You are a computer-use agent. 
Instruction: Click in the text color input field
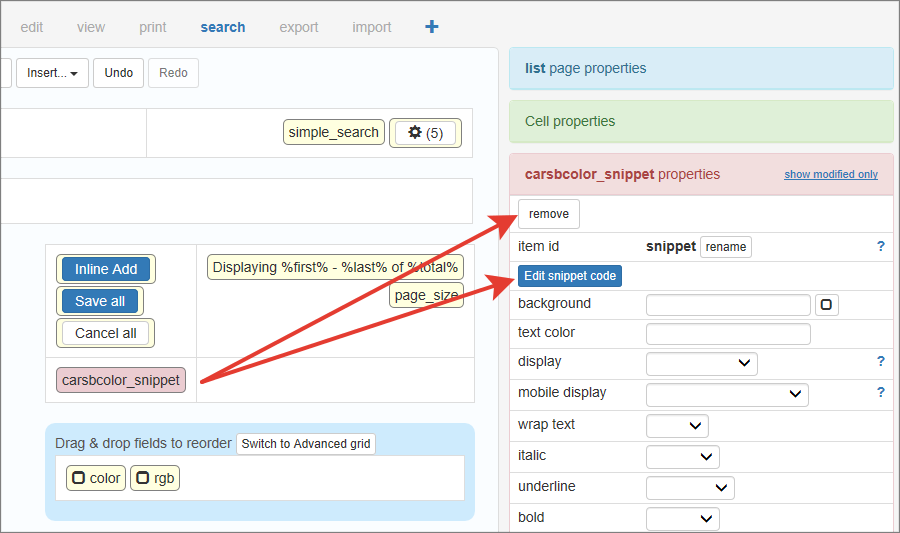point(728,334)
